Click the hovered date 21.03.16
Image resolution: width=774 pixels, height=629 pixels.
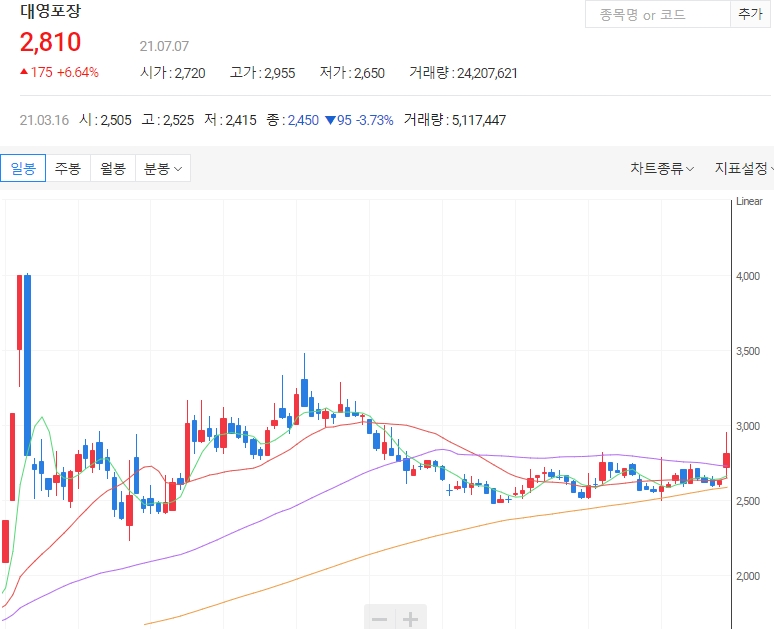(x=44, y=120)
